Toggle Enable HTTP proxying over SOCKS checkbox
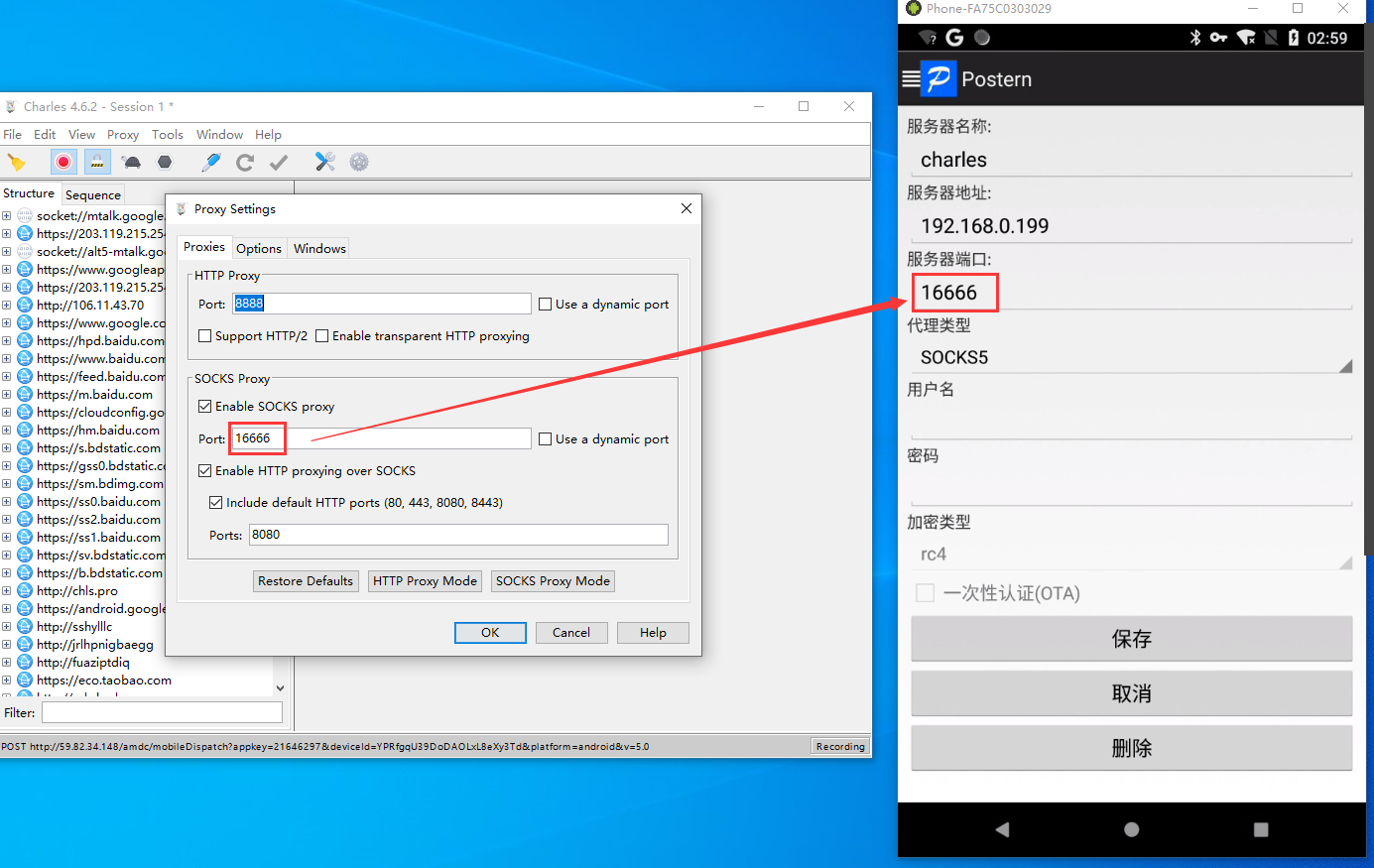This screenshot has width=1374, height=868. click(x=205, y=471)
